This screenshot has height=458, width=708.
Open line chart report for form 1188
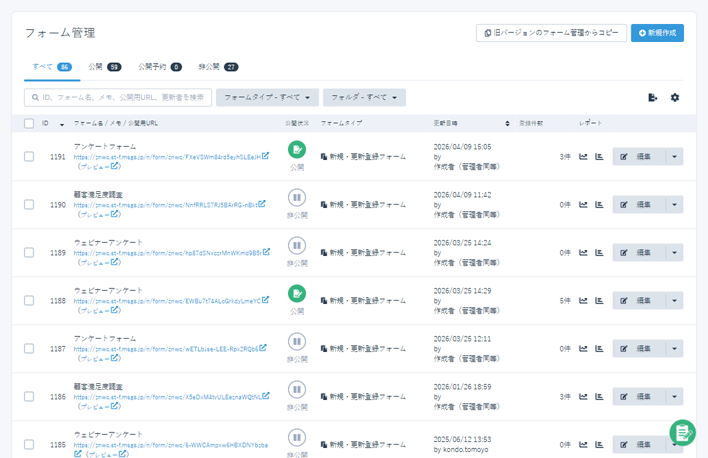pos(583,301)
